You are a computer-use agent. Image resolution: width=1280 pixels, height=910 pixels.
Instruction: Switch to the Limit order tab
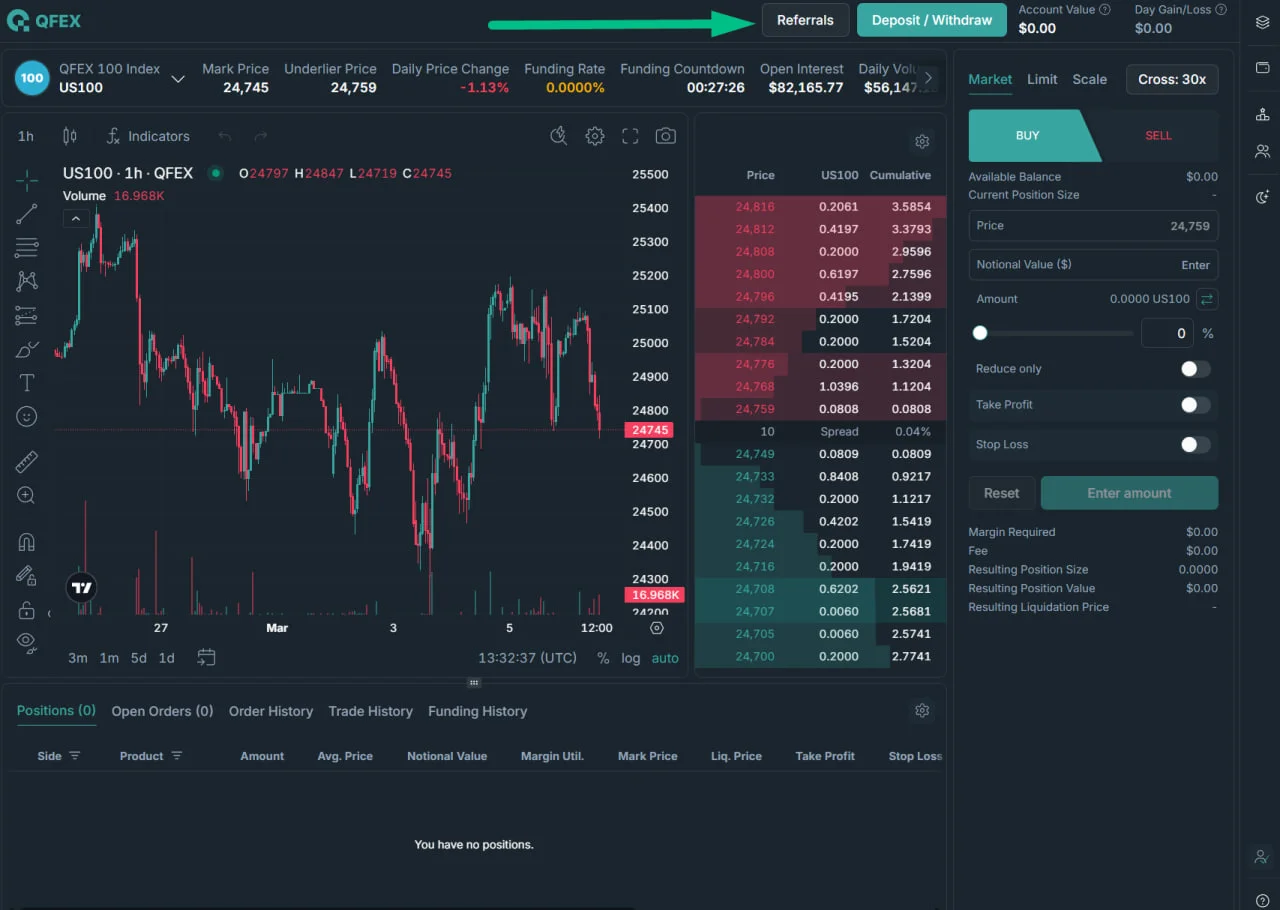click(x=1042, y=79)
